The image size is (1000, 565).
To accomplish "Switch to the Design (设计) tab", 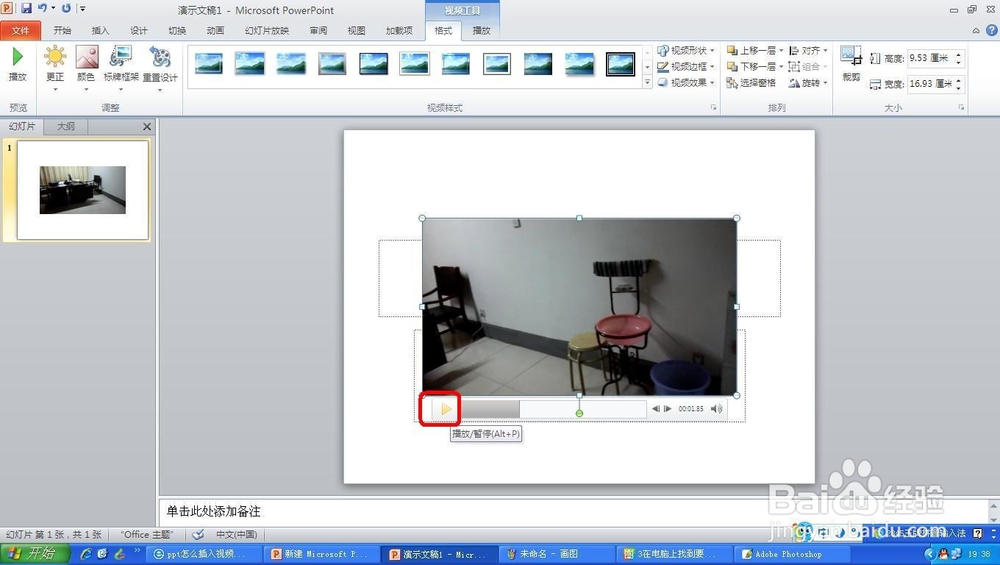I will 138,31.
